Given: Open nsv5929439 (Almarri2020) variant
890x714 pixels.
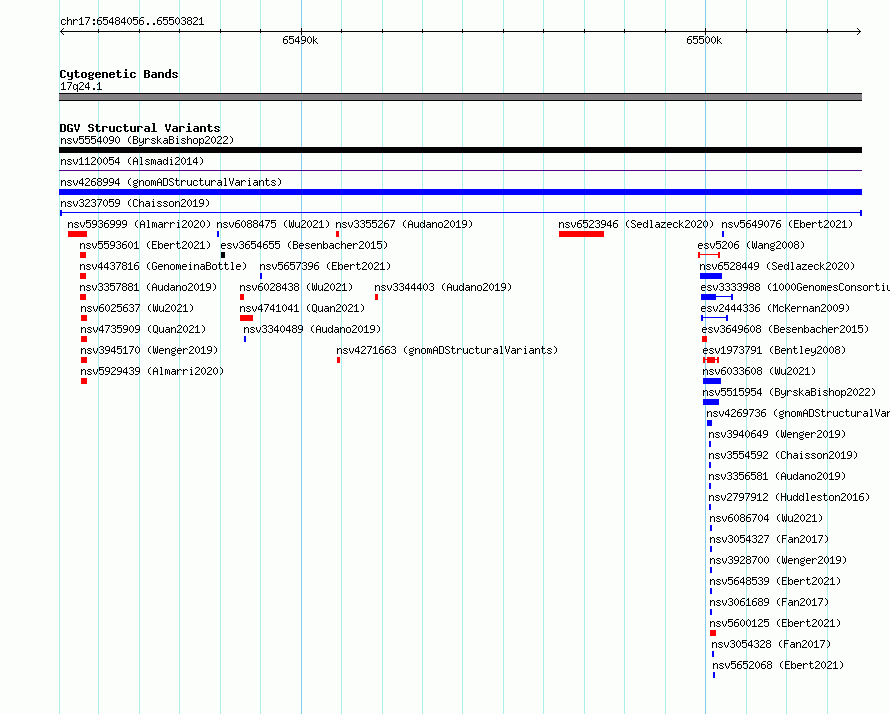Looking at the screenshot, I should coord(152,371).
